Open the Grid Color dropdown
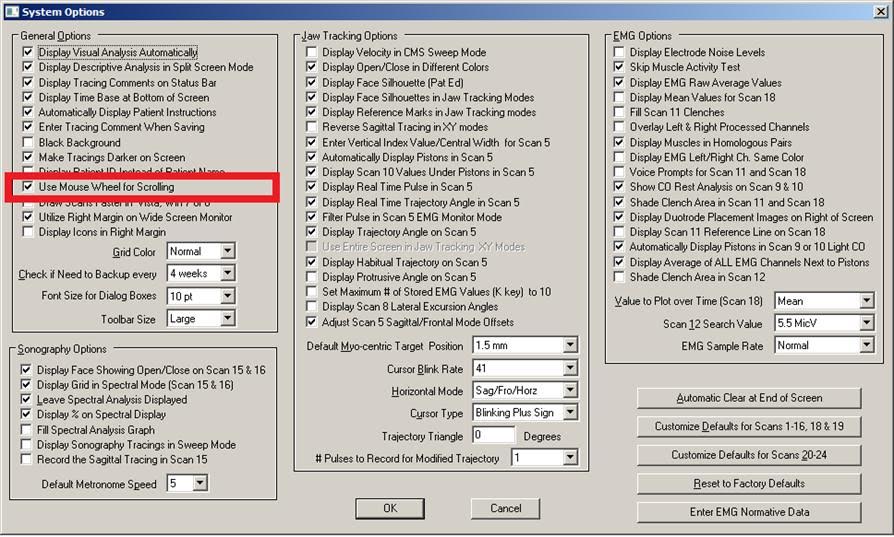This screenshot has height=537, width=894. 226,252
